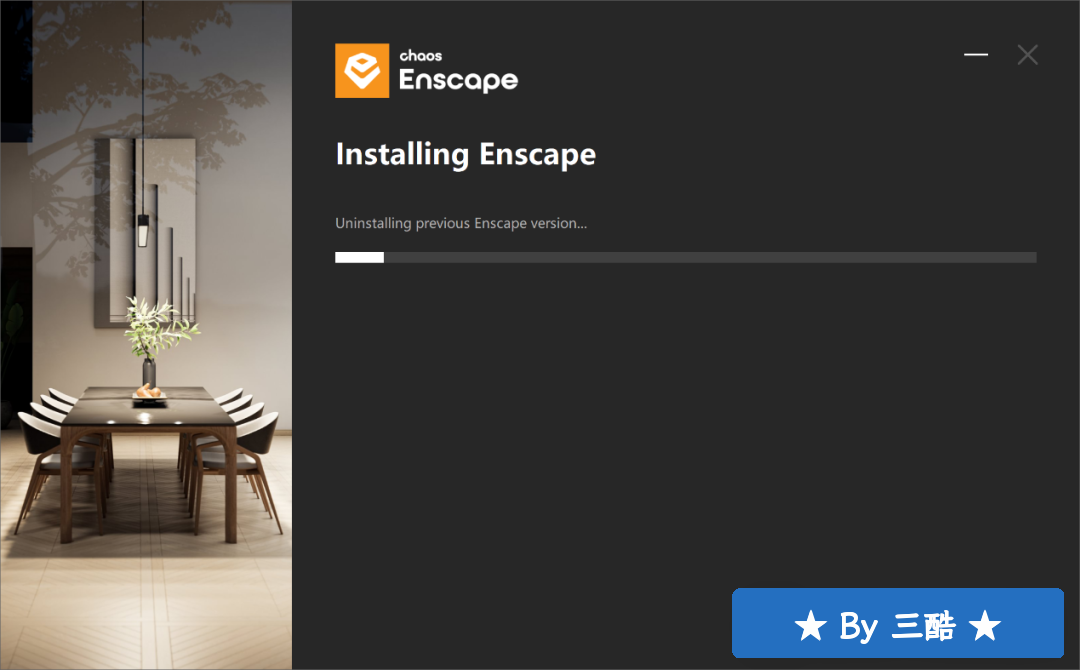Click the 'By 三酷' blue banner text
Viewport: 1080px width, 670px height.
897,626
